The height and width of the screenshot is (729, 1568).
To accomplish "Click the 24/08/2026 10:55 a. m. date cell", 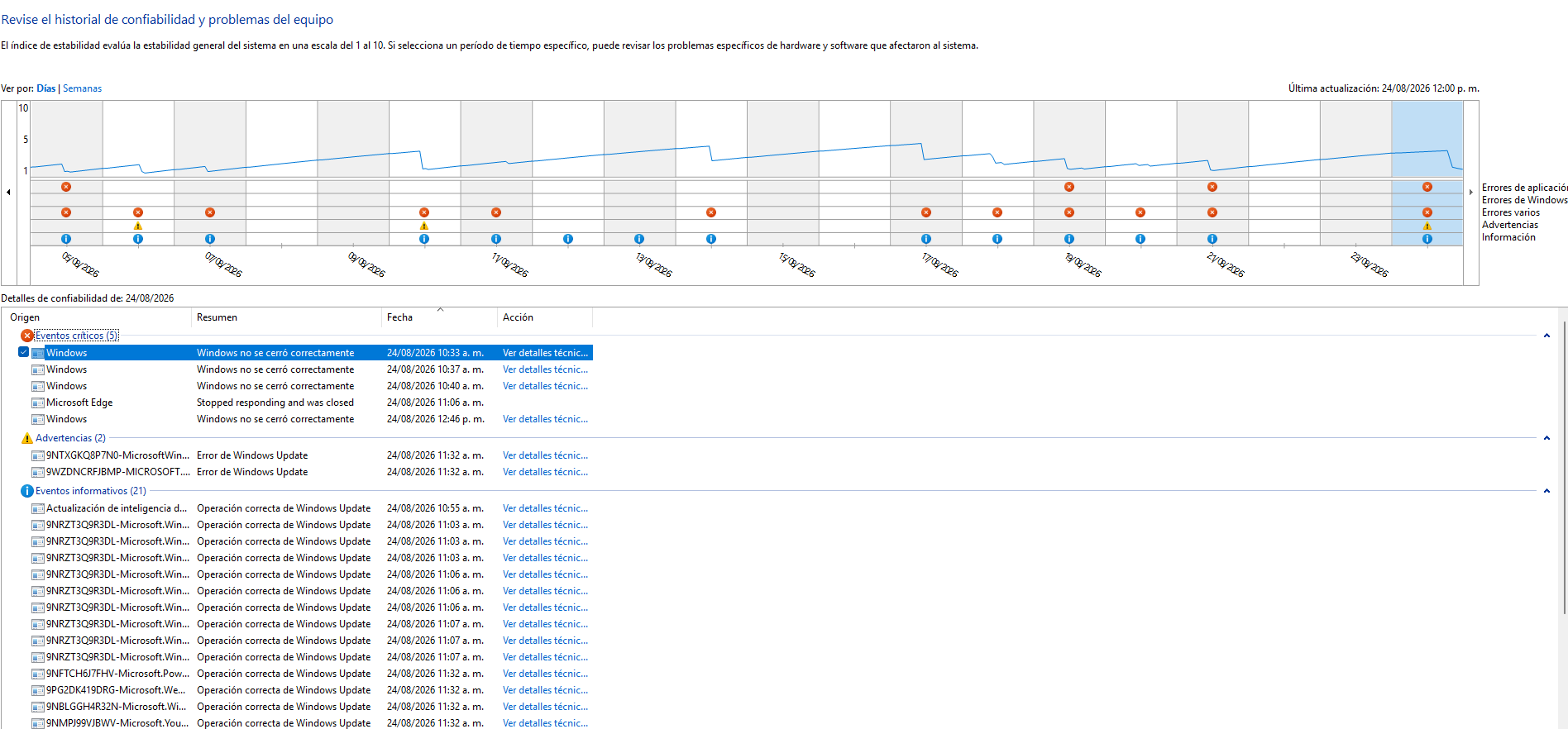I will pyautogui.click(x=435, y=508).
